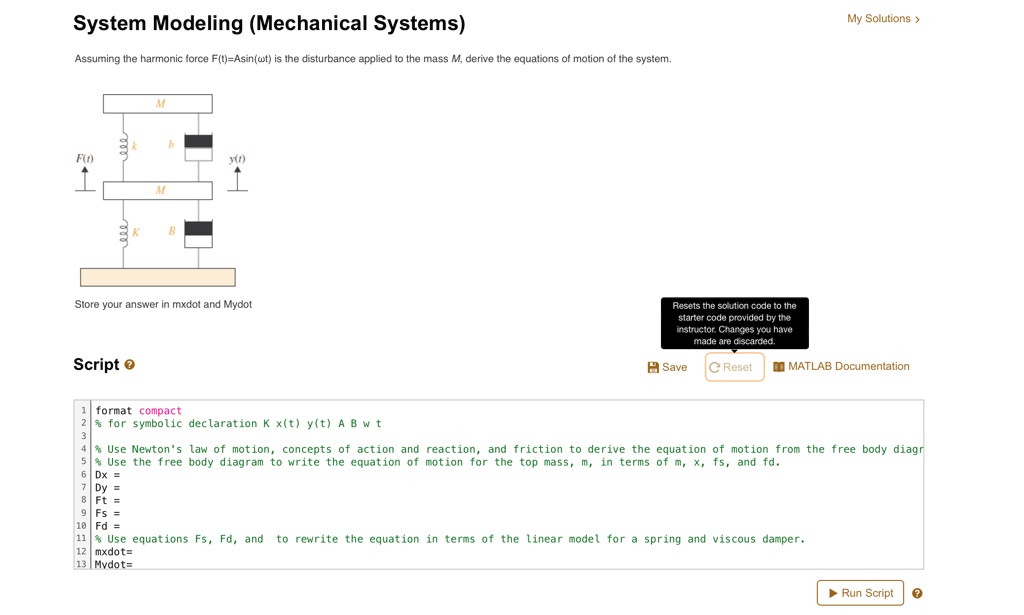Expand My Solutions using its chevron

[x=915, y=18]
